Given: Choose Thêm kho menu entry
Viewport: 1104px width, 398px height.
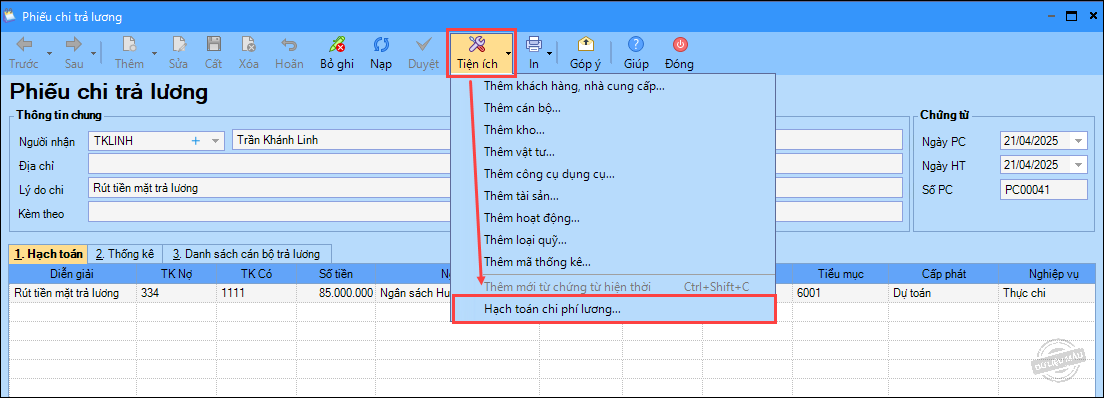Looking at the screenshot, I should pos(514,130).
